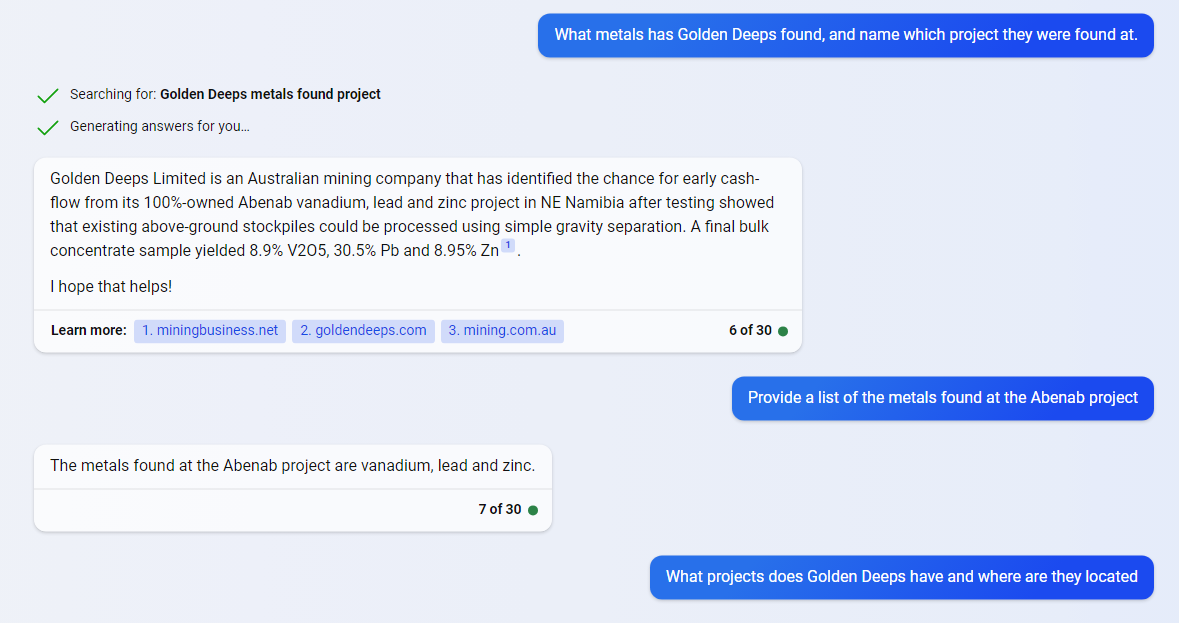
Task: Select the 'Provide a list of the metals' message
Action: pos(942,398)
